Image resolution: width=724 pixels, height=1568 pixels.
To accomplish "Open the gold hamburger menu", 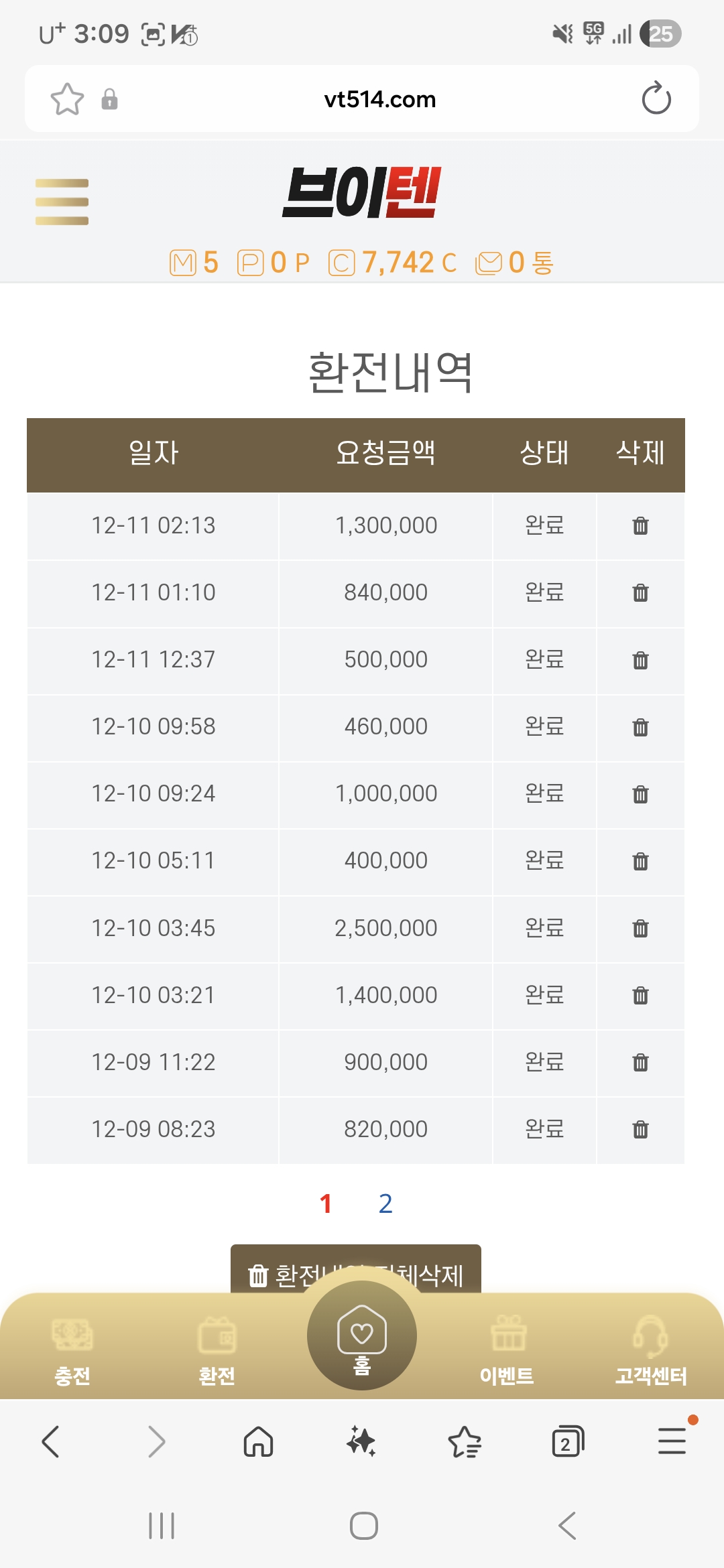I will tap(62, 202).
